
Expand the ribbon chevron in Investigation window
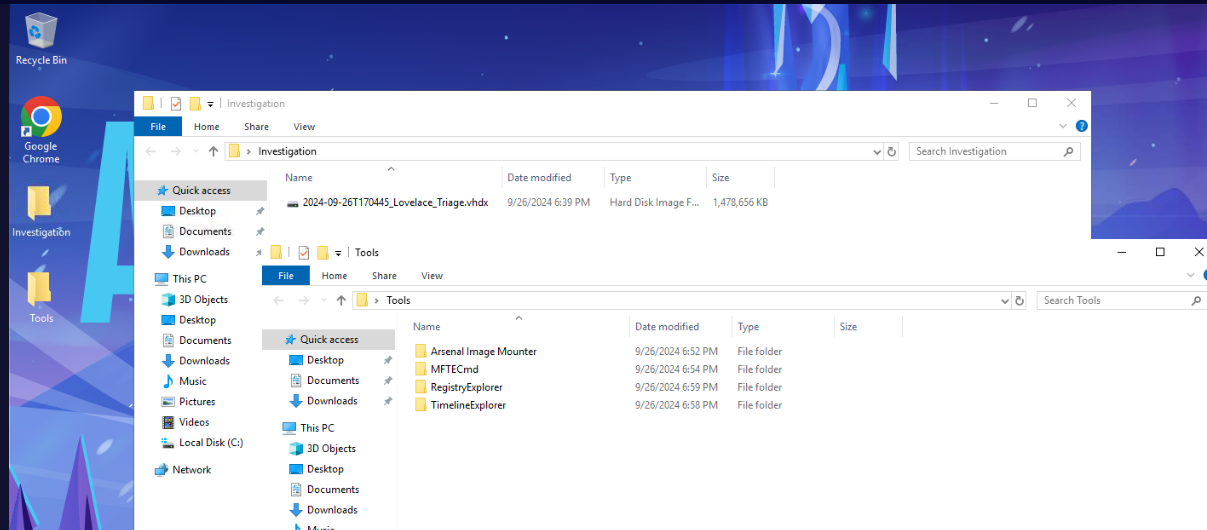click(x=1064, y=127)
